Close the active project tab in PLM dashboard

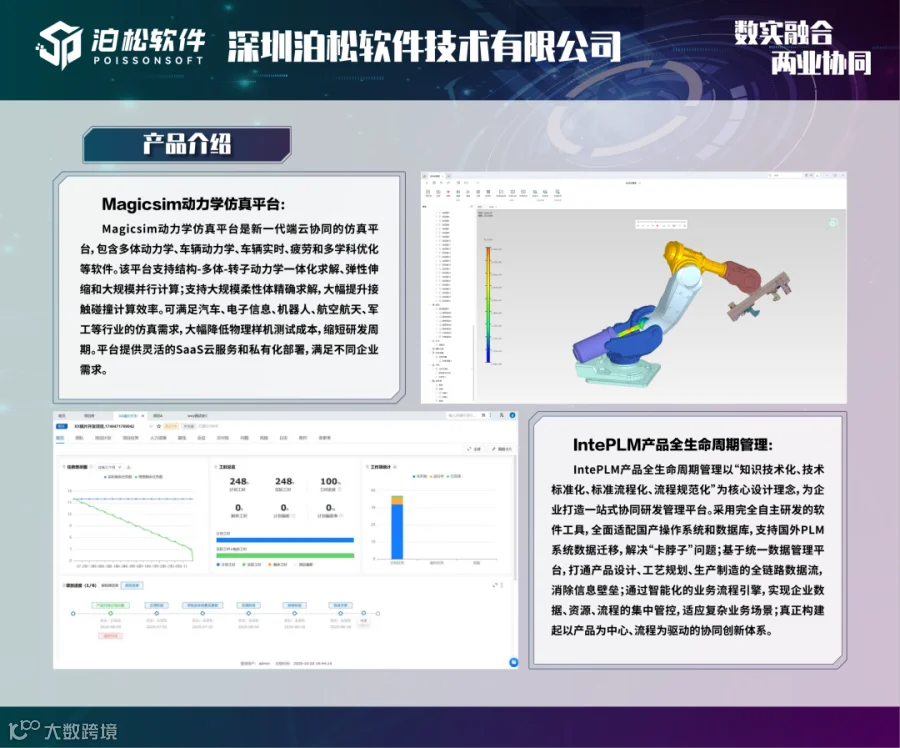point(143,416)
